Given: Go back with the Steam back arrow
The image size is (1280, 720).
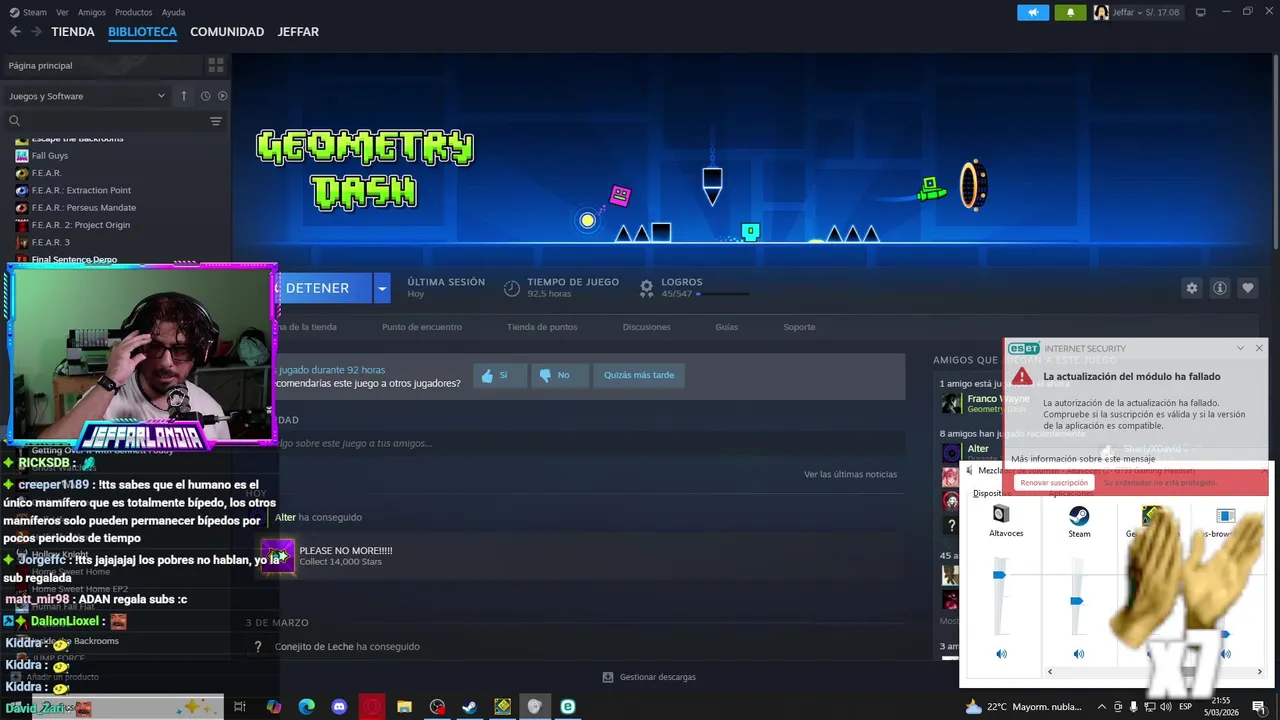Looking at the screenshot, I should [15, 32].
